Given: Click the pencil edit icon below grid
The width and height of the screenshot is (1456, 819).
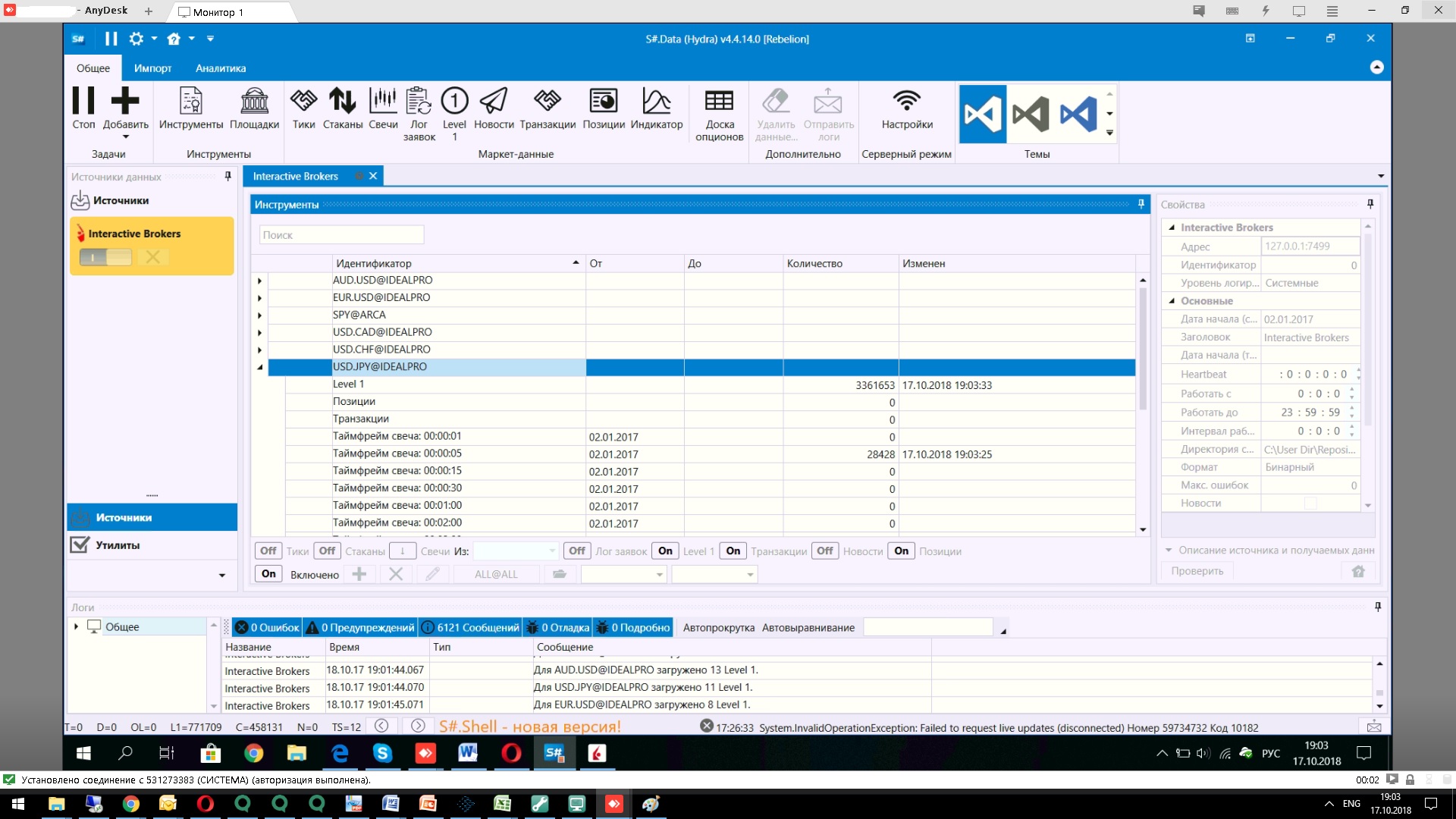Looking at the screenshot, I should pyautogui.click(x=432, y=574).
